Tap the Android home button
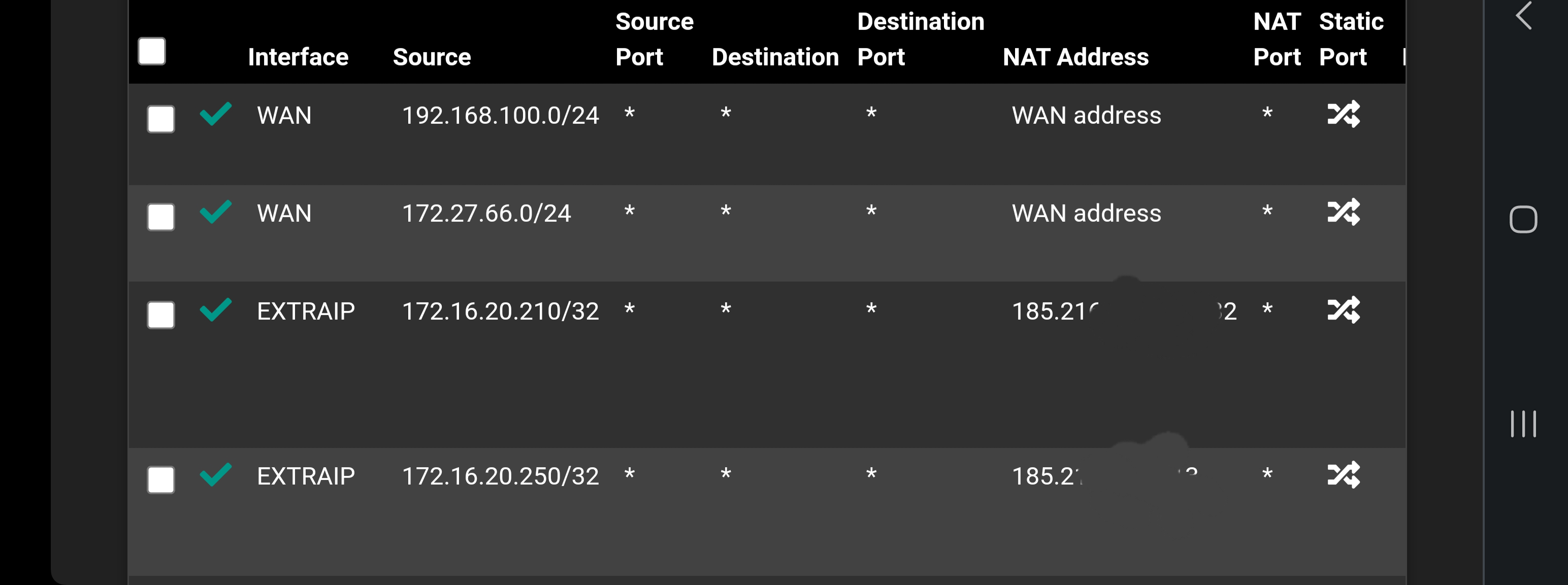Screen dimensions: 1568x585 1523,220
